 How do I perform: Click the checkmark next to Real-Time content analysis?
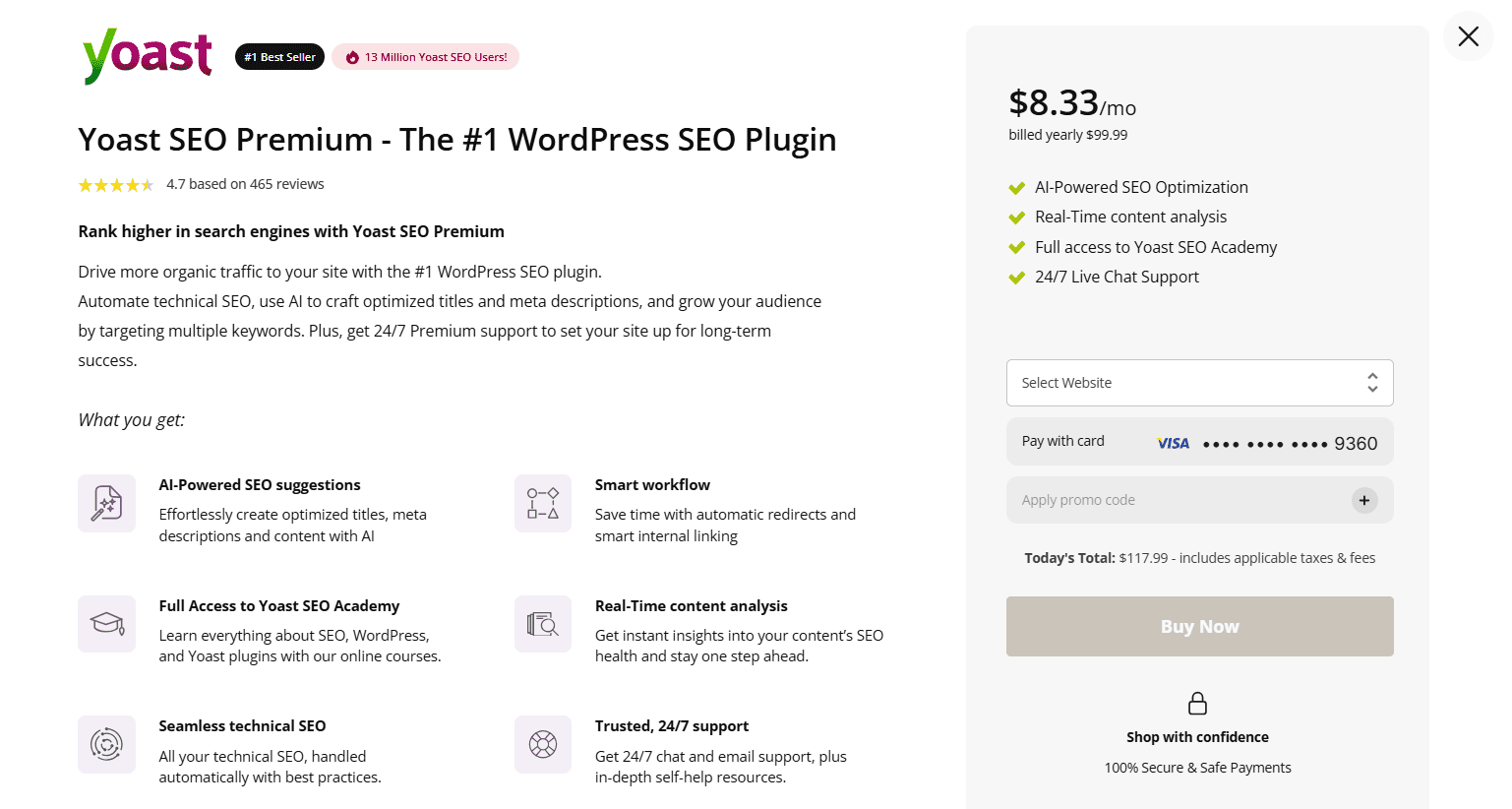(1016, 217)
